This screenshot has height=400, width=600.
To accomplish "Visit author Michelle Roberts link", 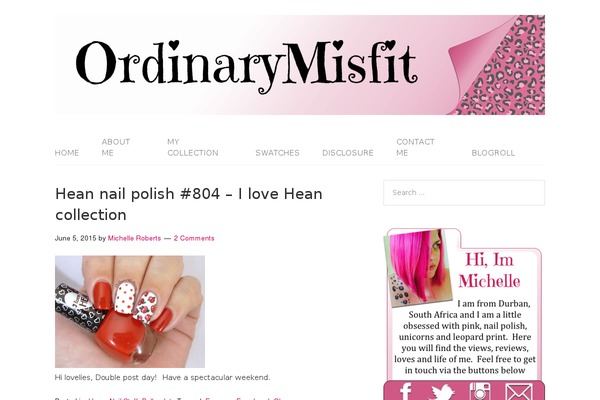I will point(134,238).
